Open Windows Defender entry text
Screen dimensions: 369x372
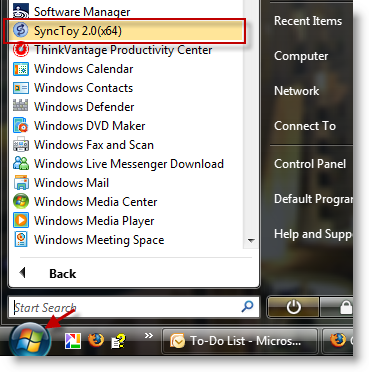coord(84,107)
